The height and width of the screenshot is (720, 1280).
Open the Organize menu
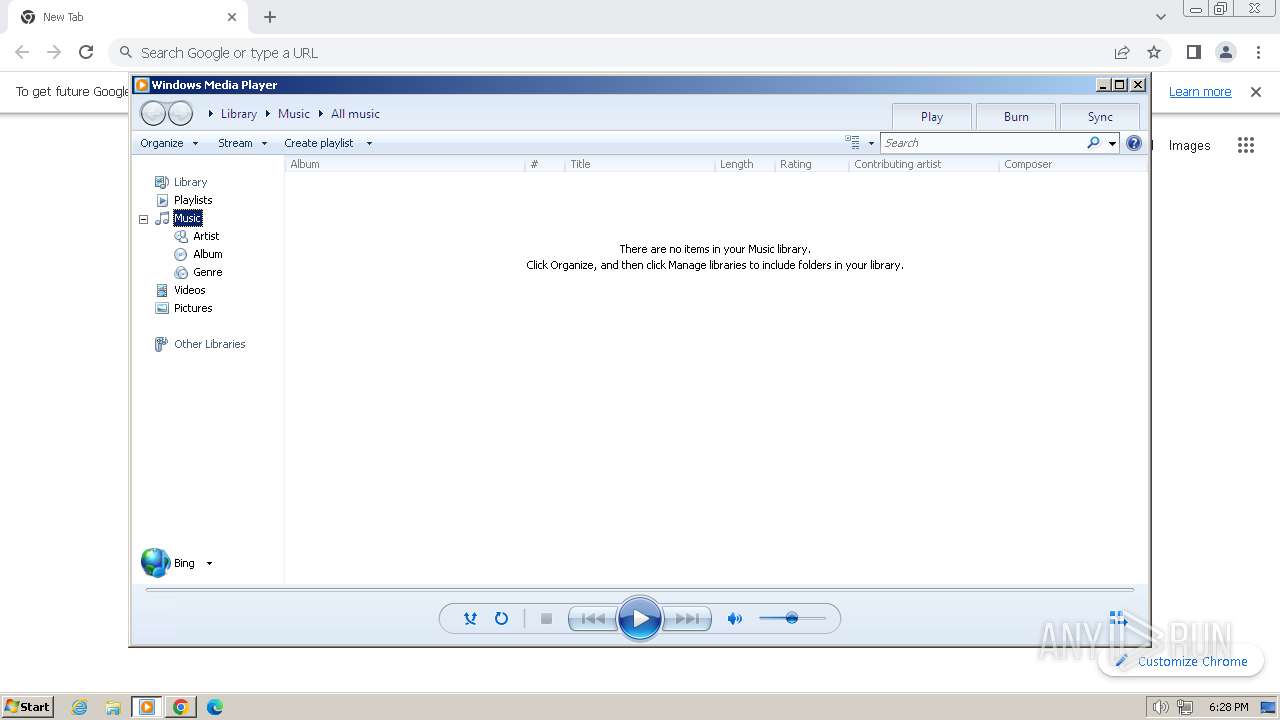tap(169, 143)
